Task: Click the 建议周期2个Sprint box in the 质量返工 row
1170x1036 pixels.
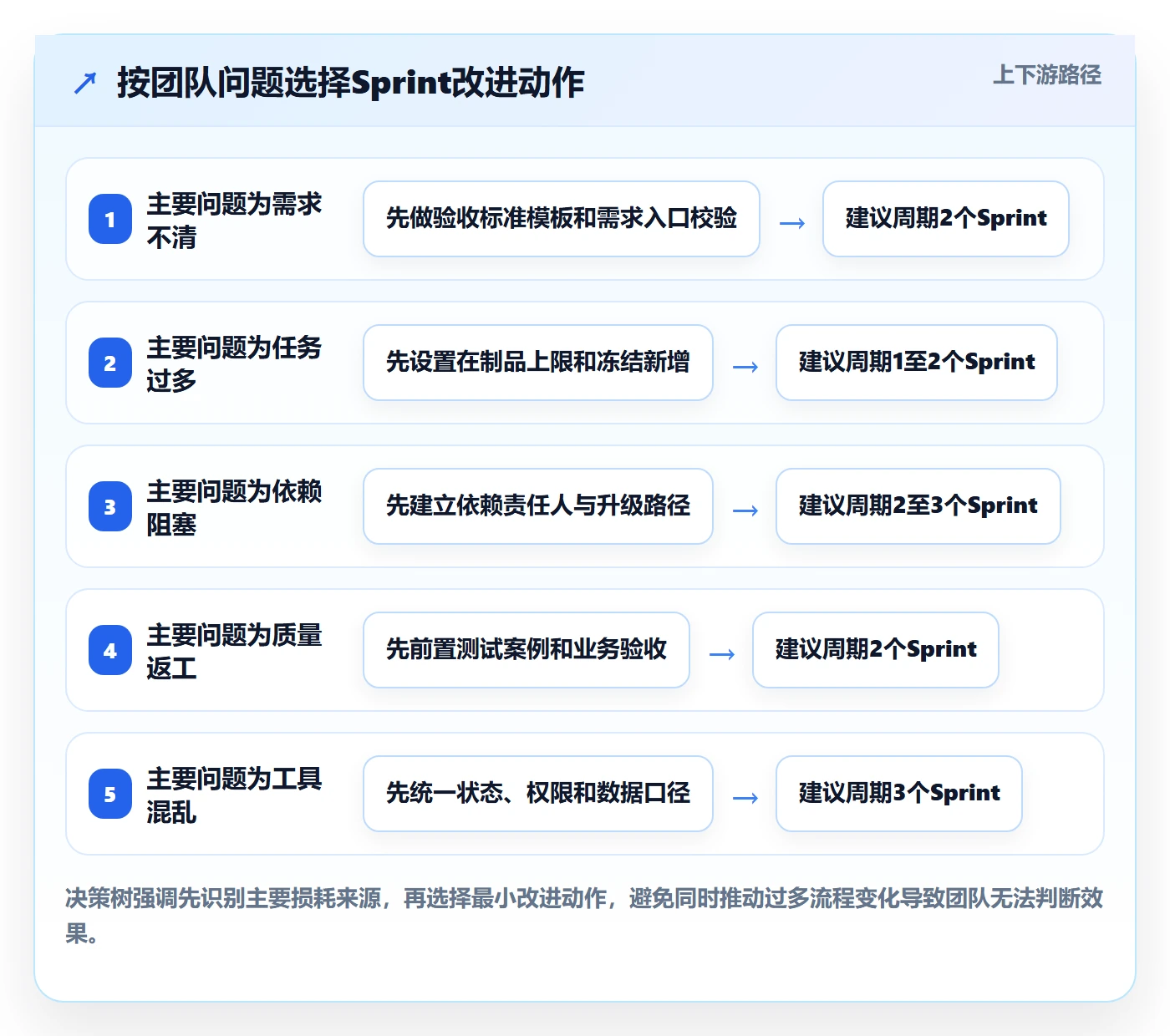Action: point(876,650)
